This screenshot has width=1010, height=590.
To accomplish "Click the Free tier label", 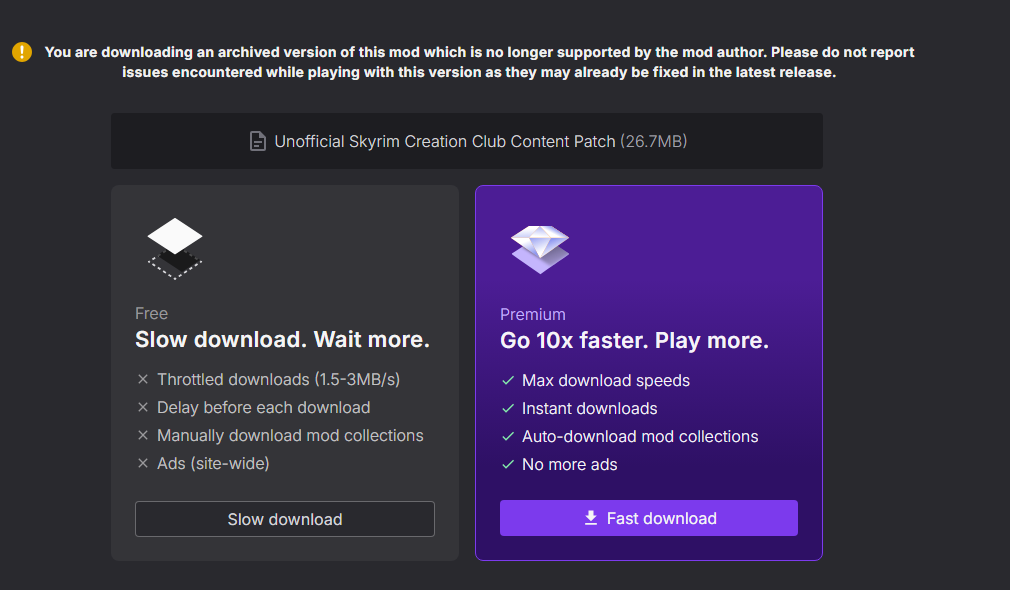I will (x=151, y=314).
